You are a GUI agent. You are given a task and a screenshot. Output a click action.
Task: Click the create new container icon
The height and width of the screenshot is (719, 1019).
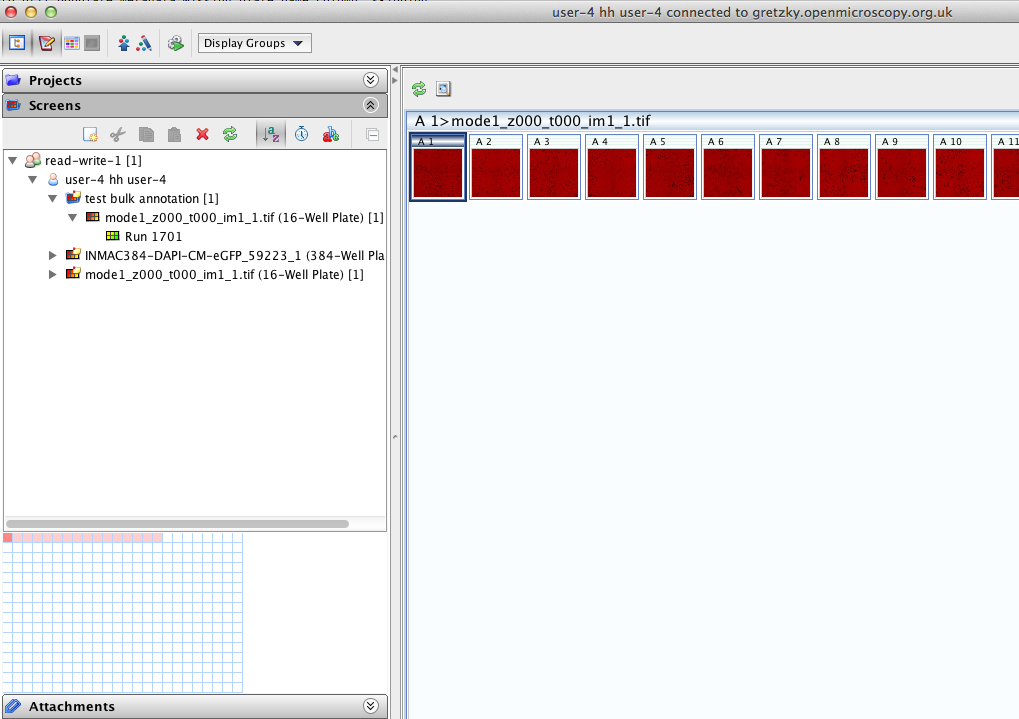coord(89,135)
